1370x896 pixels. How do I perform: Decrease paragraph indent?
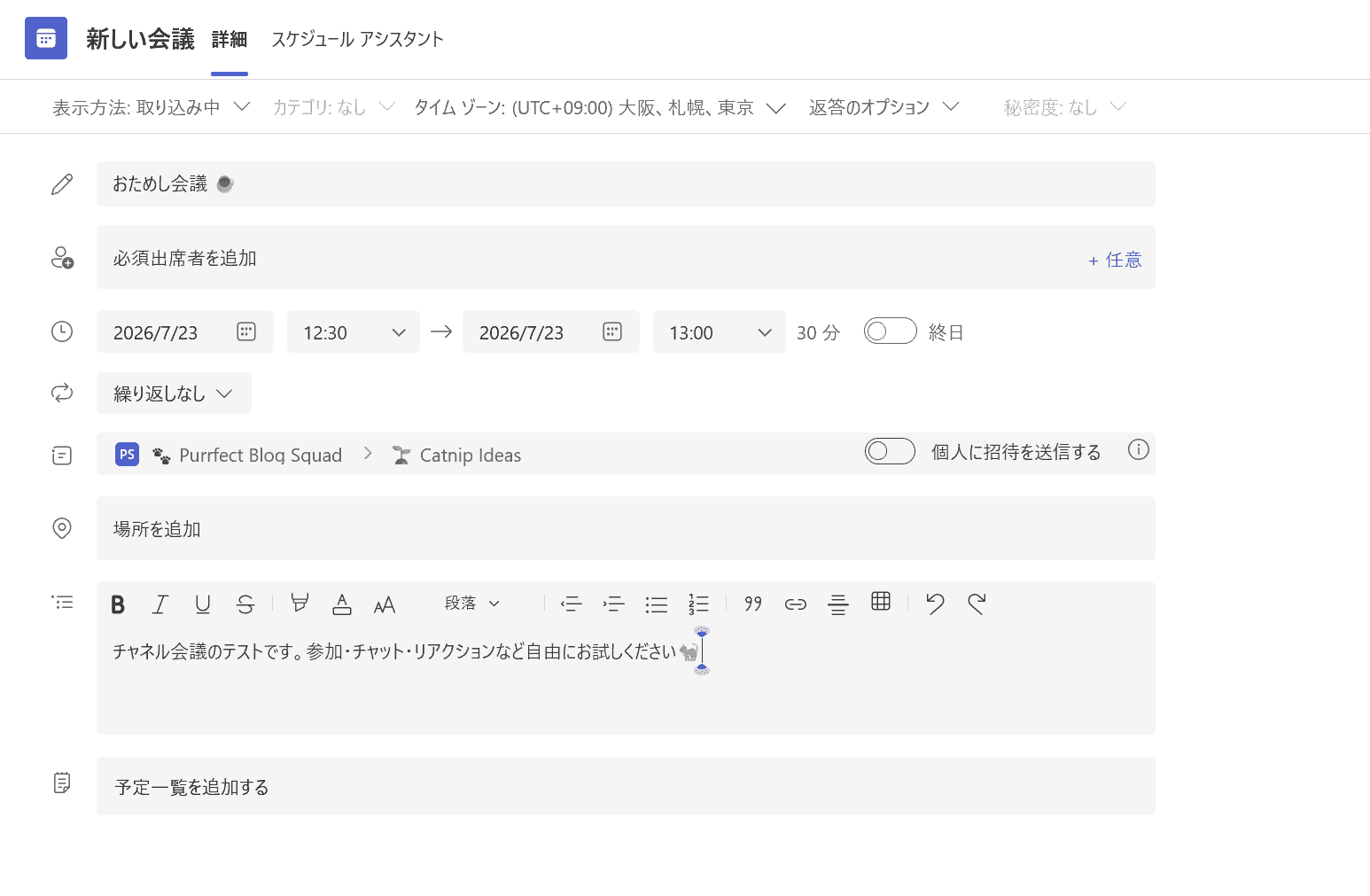pyautogui.click(x=572, y=604)
